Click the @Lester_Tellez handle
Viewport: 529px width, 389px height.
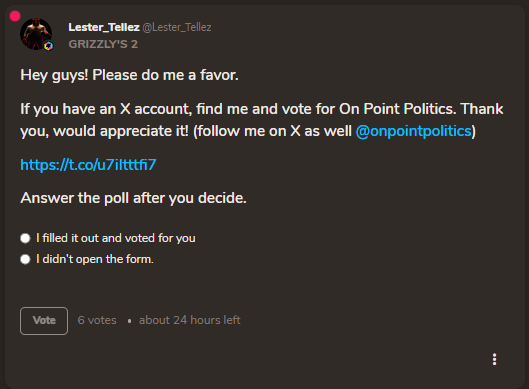click(x=177, y=27)
